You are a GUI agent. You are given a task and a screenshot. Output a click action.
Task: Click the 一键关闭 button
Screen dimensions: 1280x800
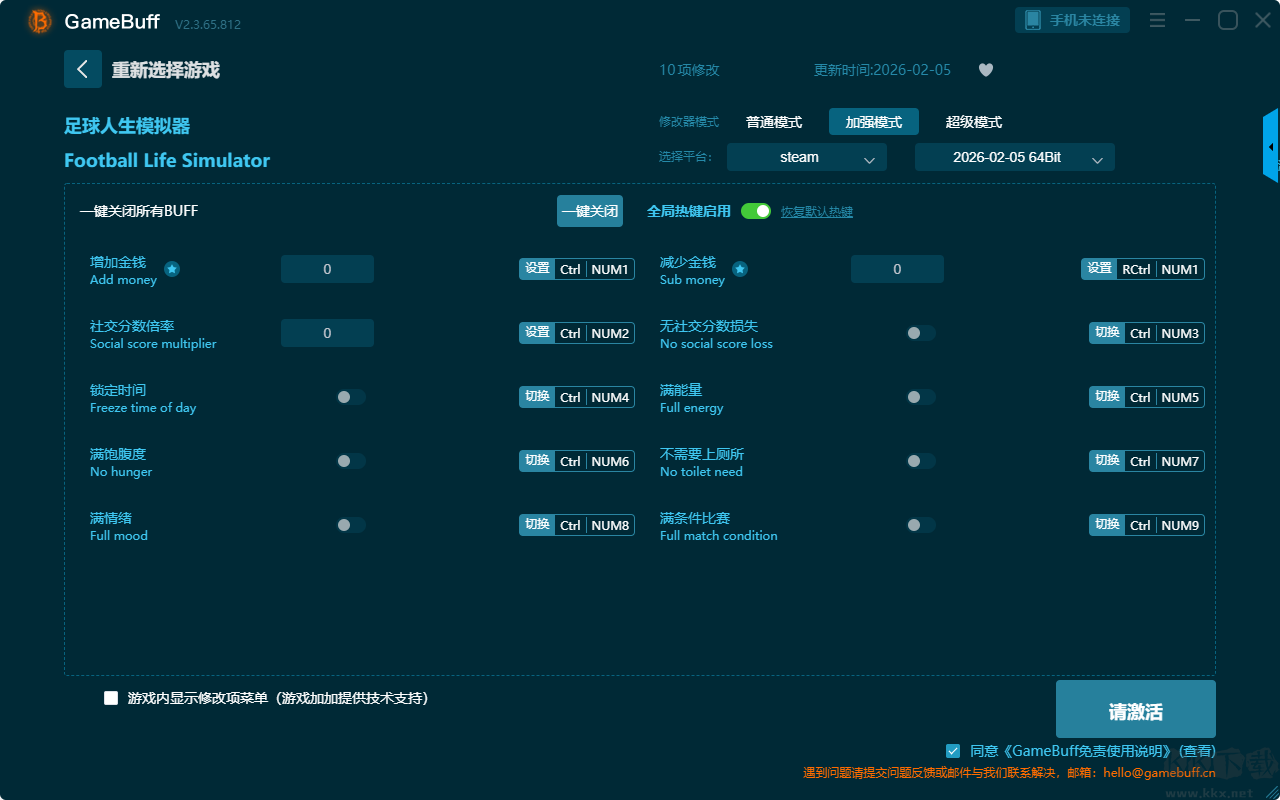[590, 211]
